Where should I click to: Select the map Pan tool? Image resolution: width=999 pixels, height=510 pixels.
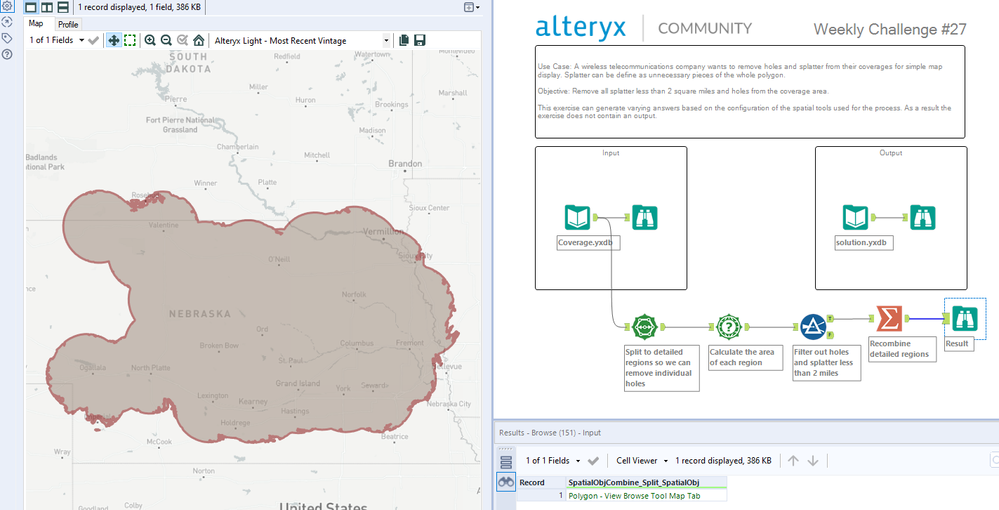pyautogui.click(x=113, y=40)
